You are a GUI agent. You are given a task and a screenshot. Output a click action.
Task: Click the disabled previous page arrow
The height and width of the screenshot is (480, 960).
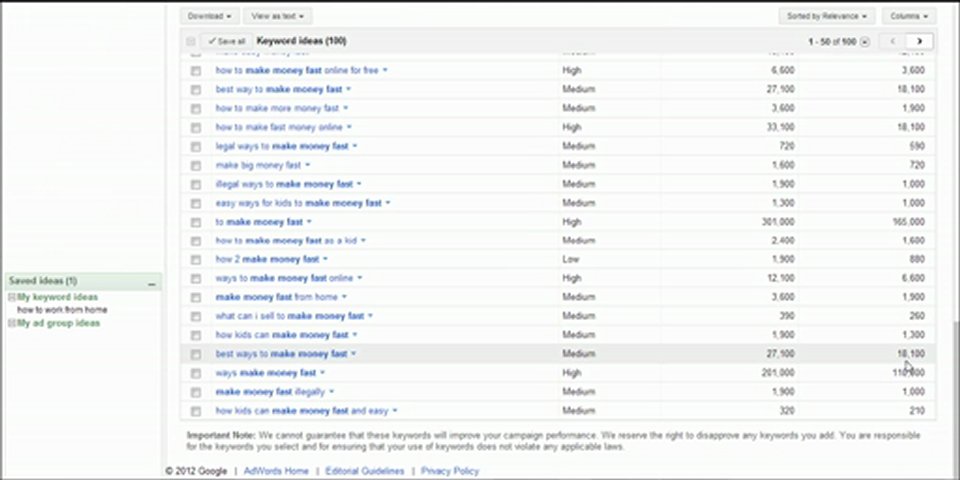[x=892, y=42]
